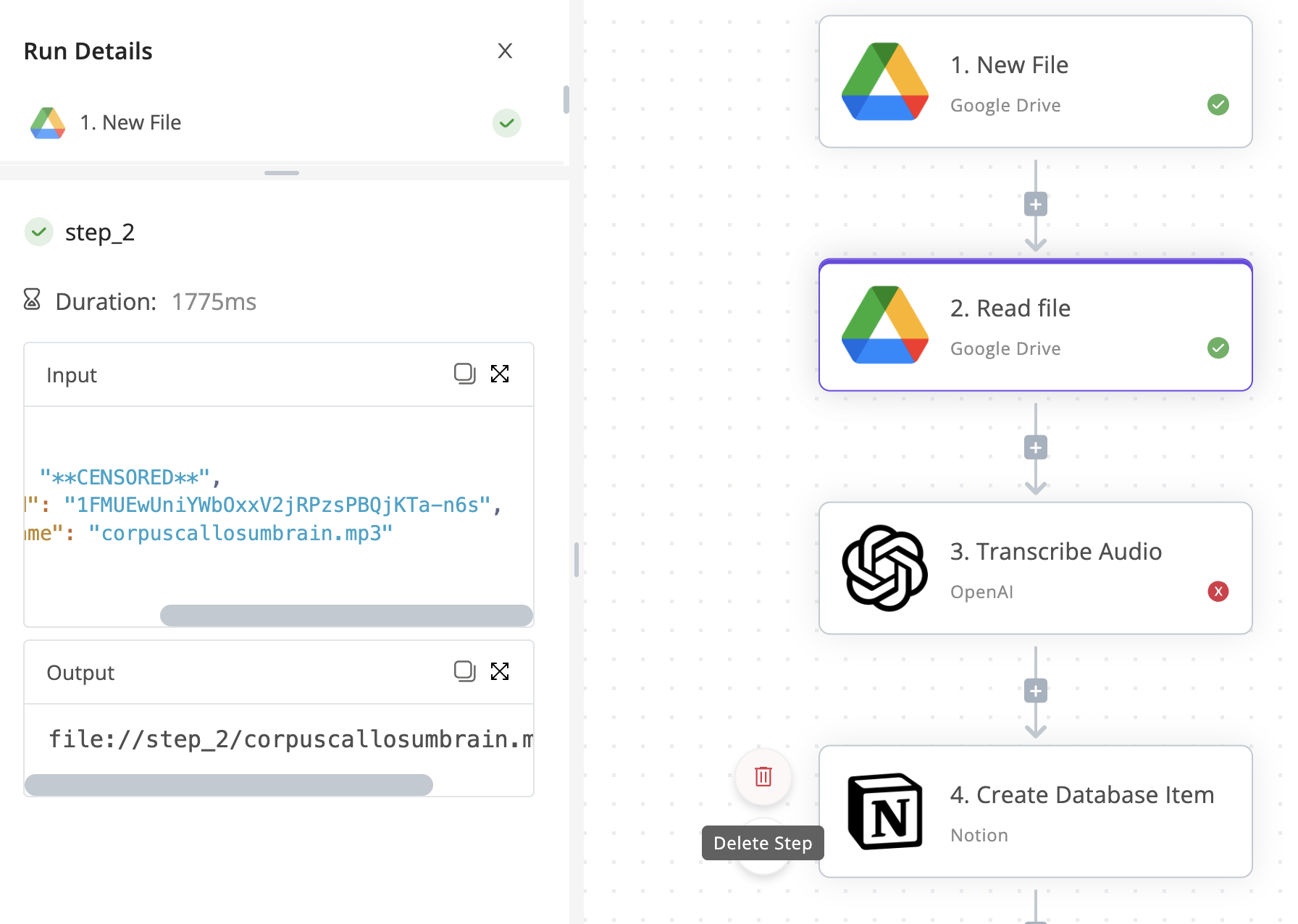The height and width of the screenshot is (924, 1298).
Task: Expand the Output panel to fullscreen
Action: (500, 671)
